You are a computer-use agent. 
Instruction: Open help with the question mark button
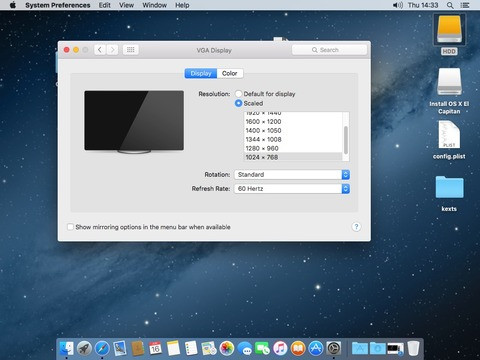[356, 227]
